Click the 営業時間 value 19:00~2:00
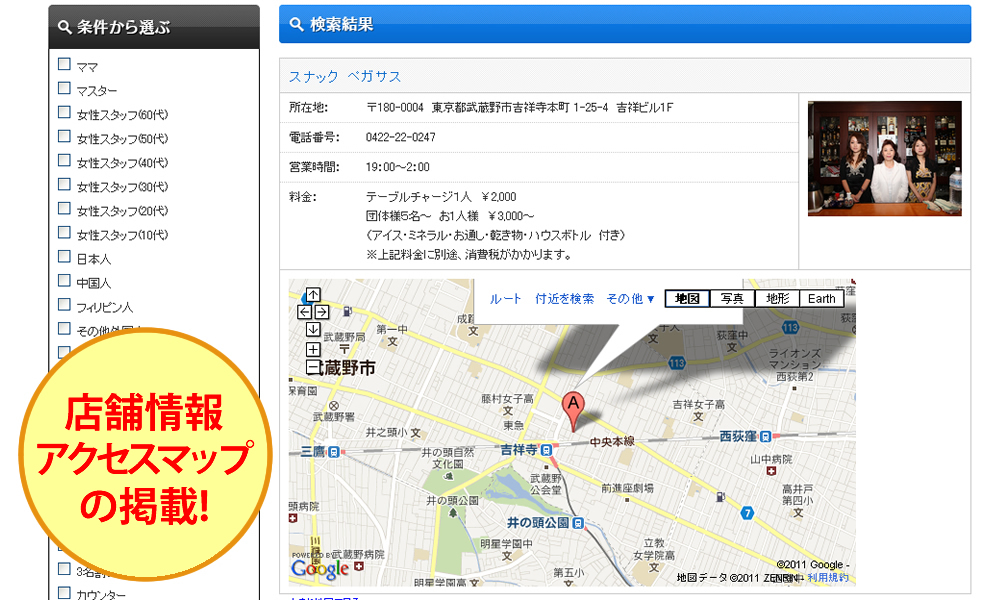Screen dimensions: 983x600 pyautogui.click(x=397, y=167)
